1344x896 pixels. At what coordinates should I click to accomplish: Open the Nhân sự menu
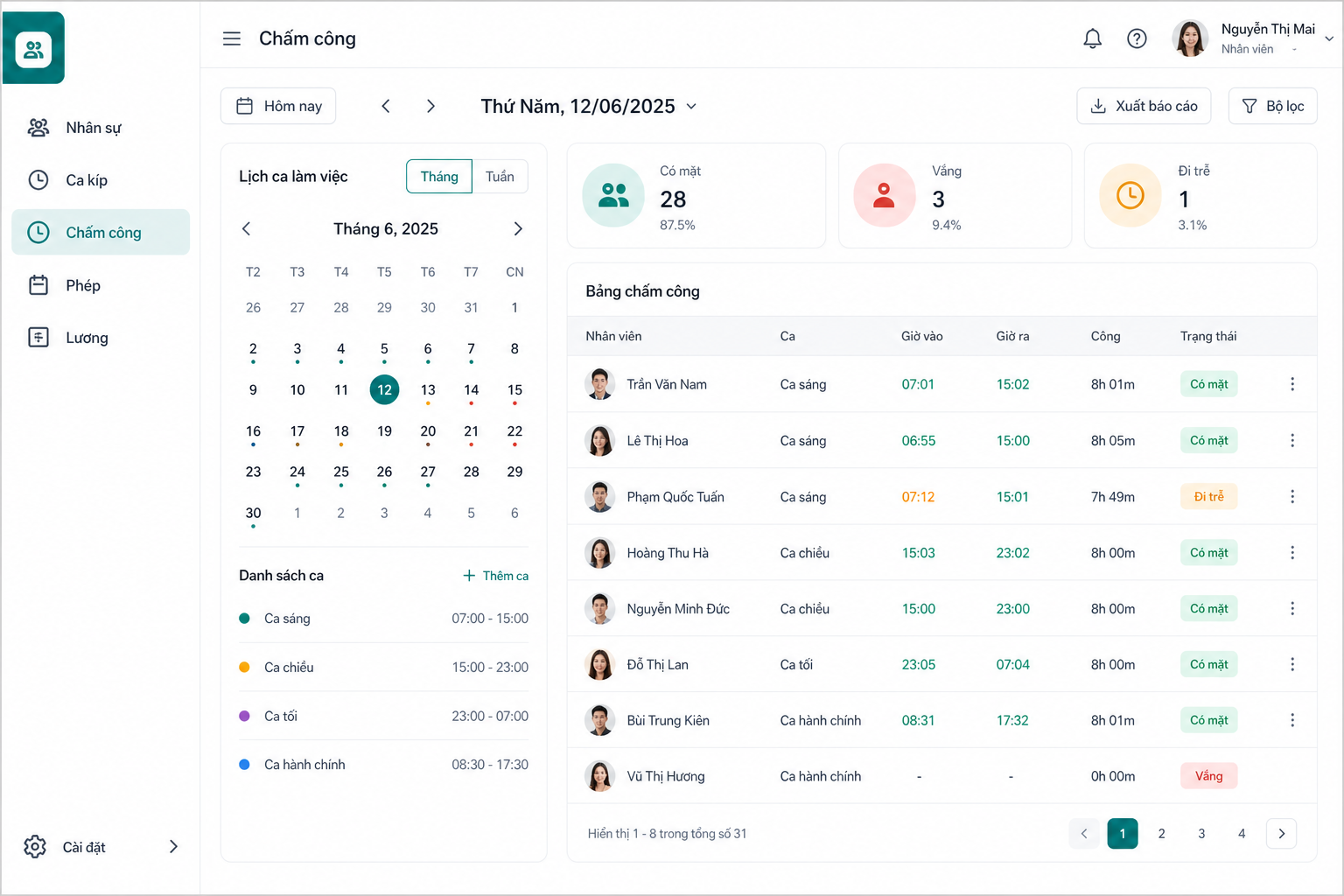click(101, 128)
